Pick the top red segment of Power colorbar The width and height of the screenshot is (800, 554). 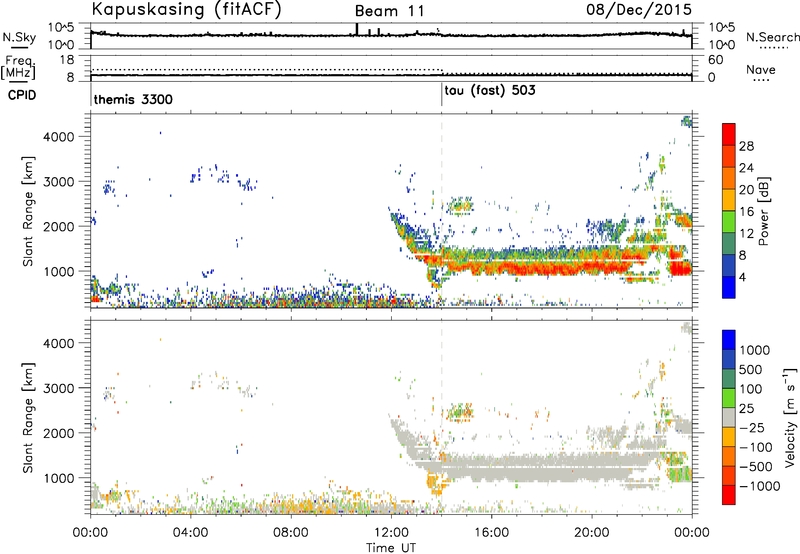pos(729,135)
